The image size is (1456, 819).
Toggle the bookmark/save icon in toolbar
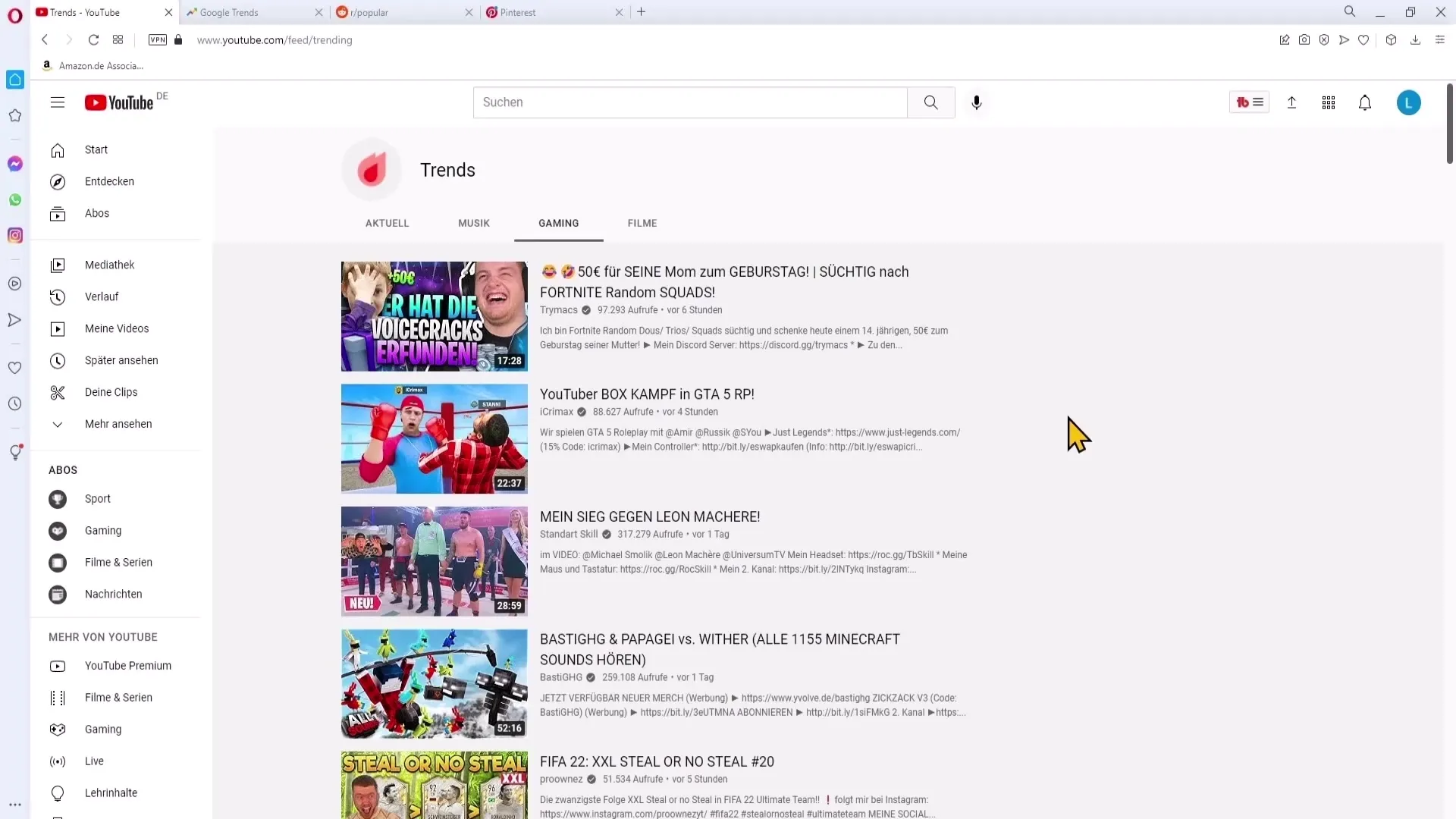click(x=1364, y=40)
